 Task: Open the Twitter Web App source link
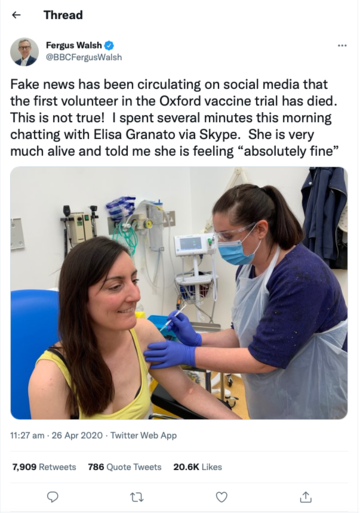coord(144,435)
